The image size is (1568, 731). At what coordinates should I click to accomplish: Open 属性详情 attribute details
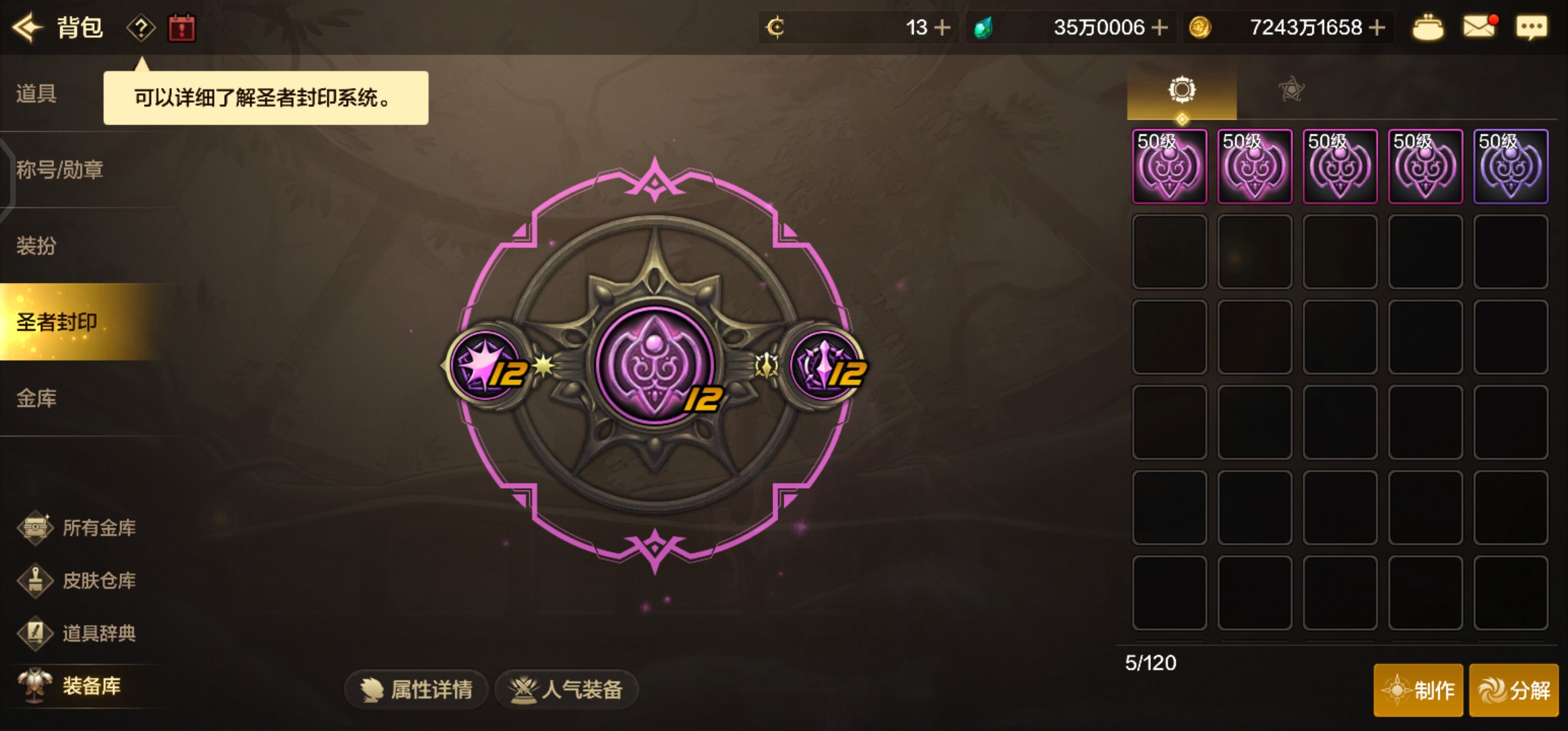pos(416,690)
